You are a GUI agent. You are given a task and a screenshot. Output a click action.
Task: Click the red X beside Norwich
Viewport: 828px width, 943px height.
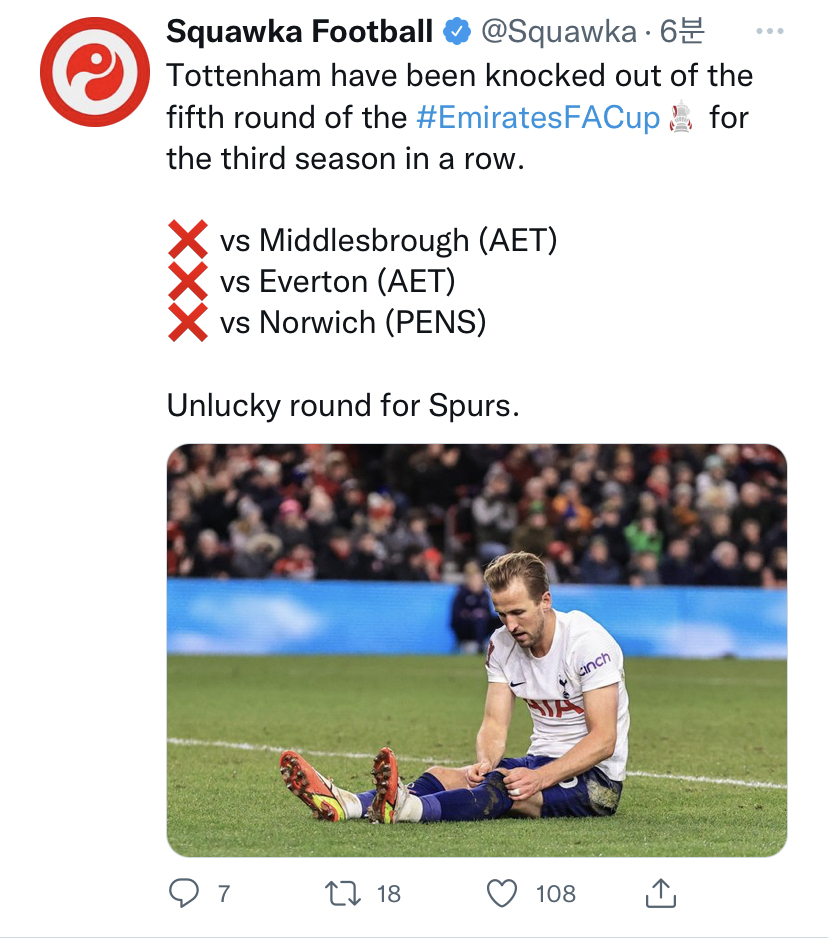pyautogui.click(x=188, y=322)
